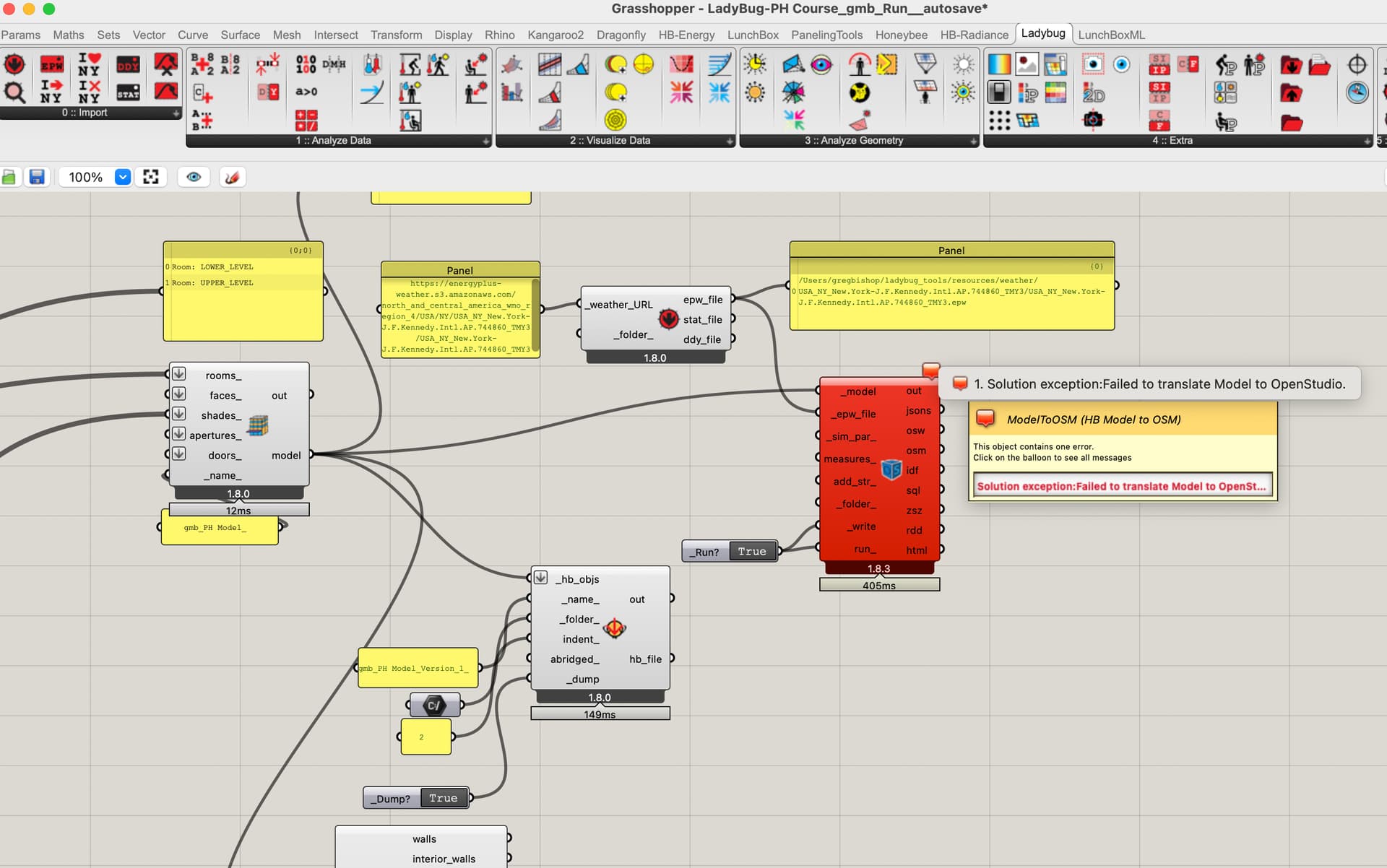
Task: Switch to the Honeybee tab
Action: click(902, 35)
